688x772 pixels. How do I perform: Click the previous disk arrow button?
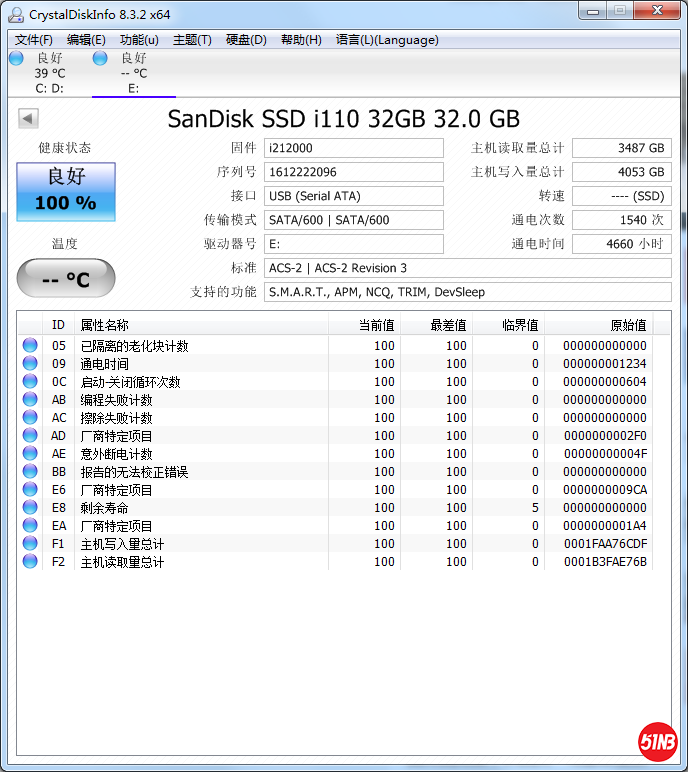point(28,119)
